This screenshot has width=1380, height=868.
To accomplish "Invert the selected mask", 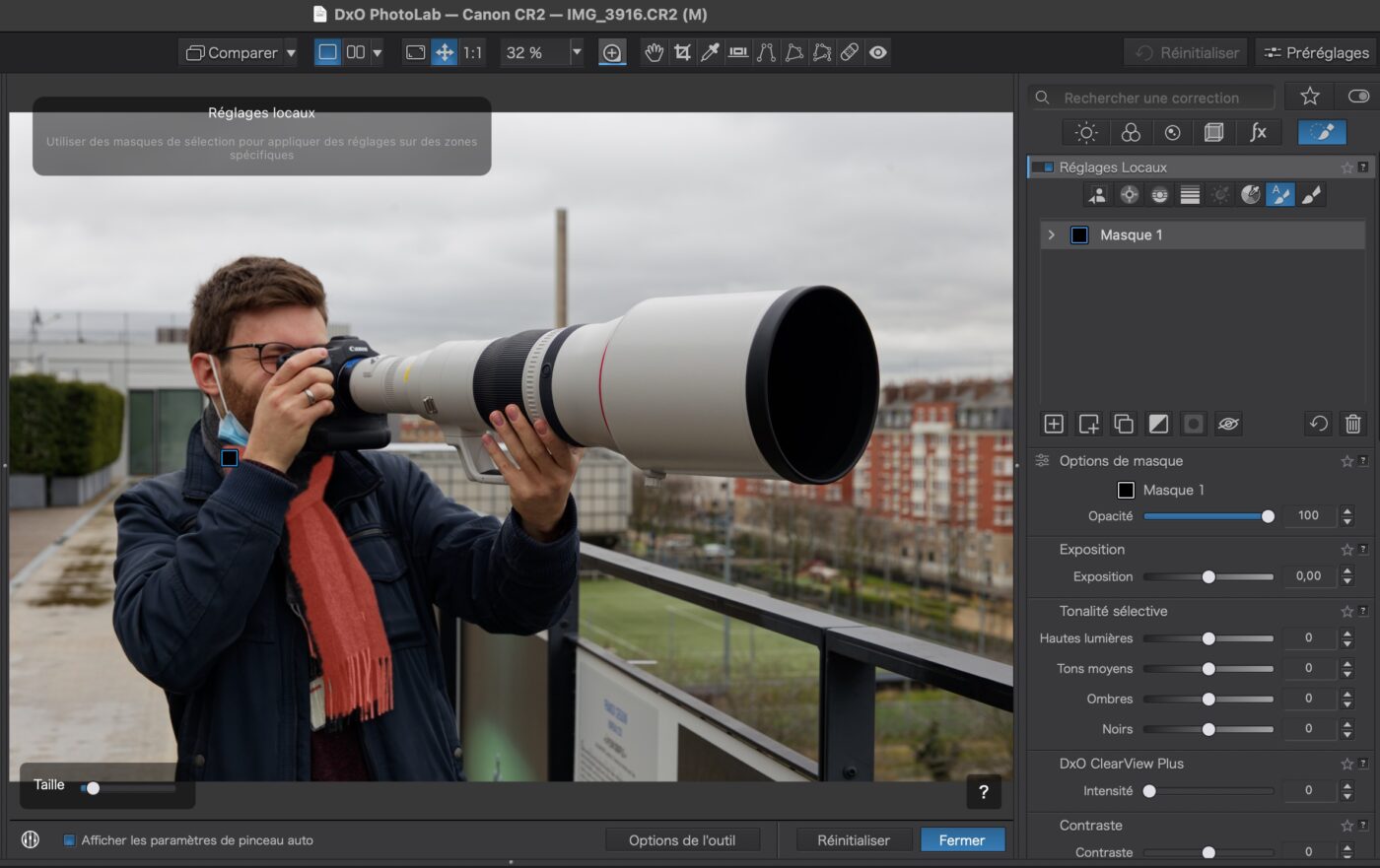I will click(1158, 424).
